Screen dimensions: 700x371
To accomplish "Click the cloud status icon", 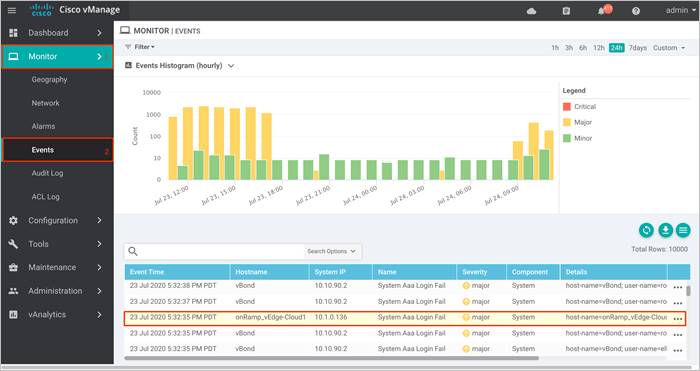I will click(531, 11).
